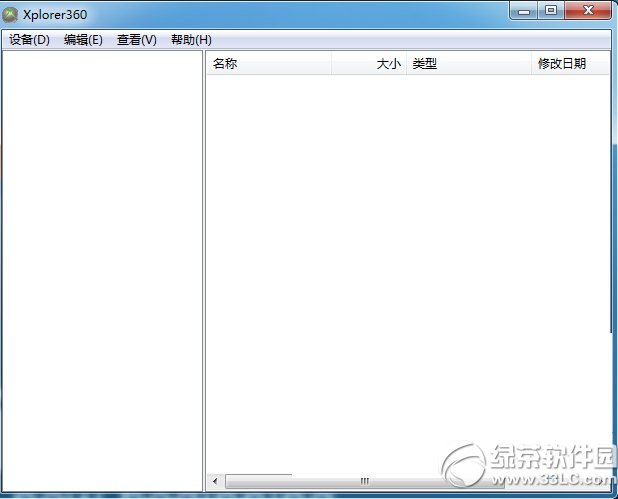Open the 设备(D) menu
The height and width of the screenshot is (499, 618).
[29, 40]
